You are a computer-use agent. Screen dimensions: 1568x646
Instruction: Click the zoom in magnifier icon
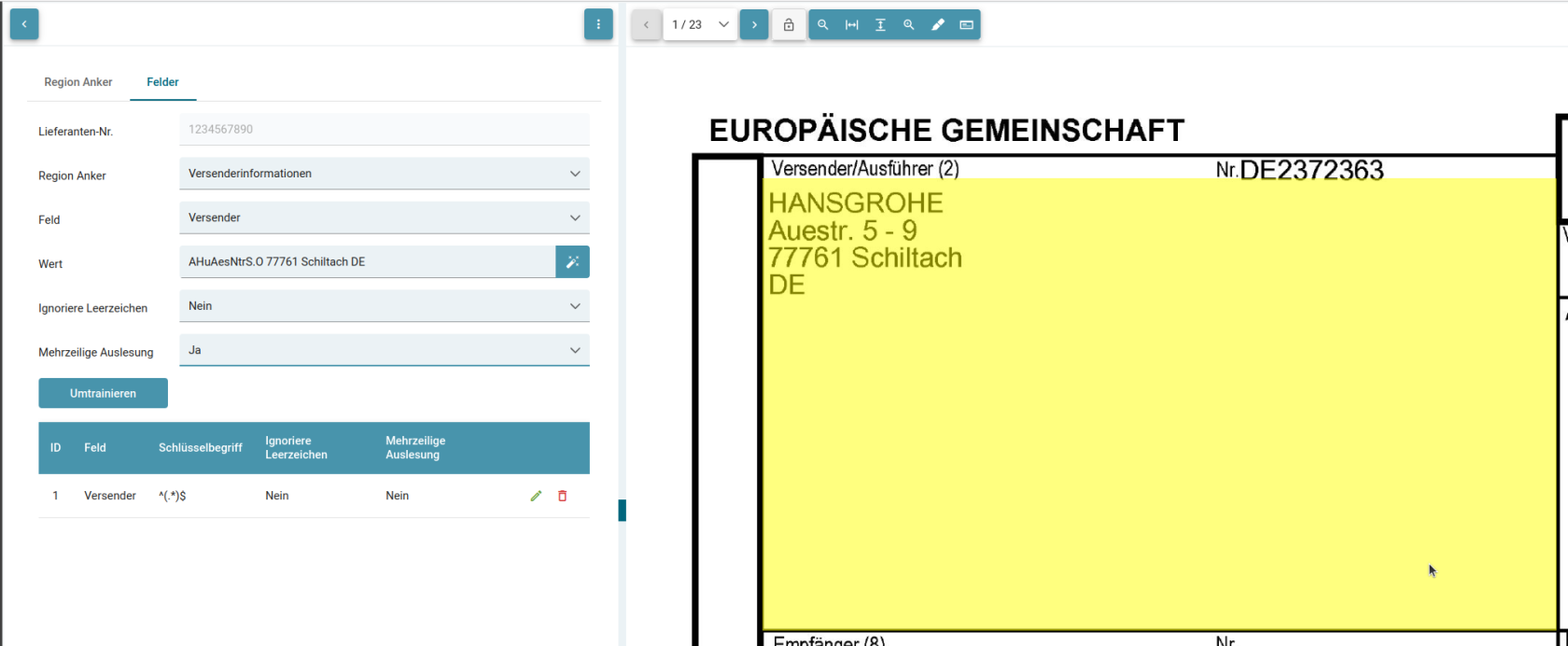point(908,25)
